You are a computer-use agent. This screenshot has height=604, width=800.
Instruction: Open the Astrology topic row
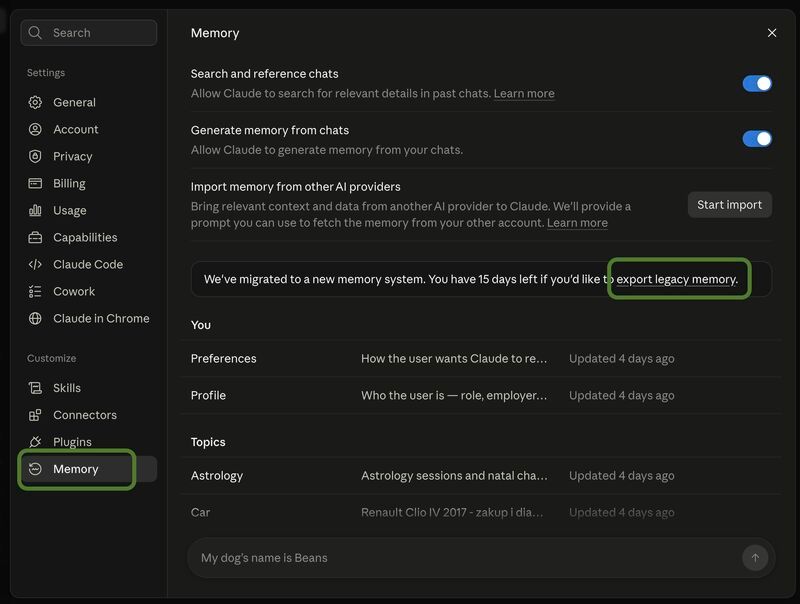pos(481,475)
